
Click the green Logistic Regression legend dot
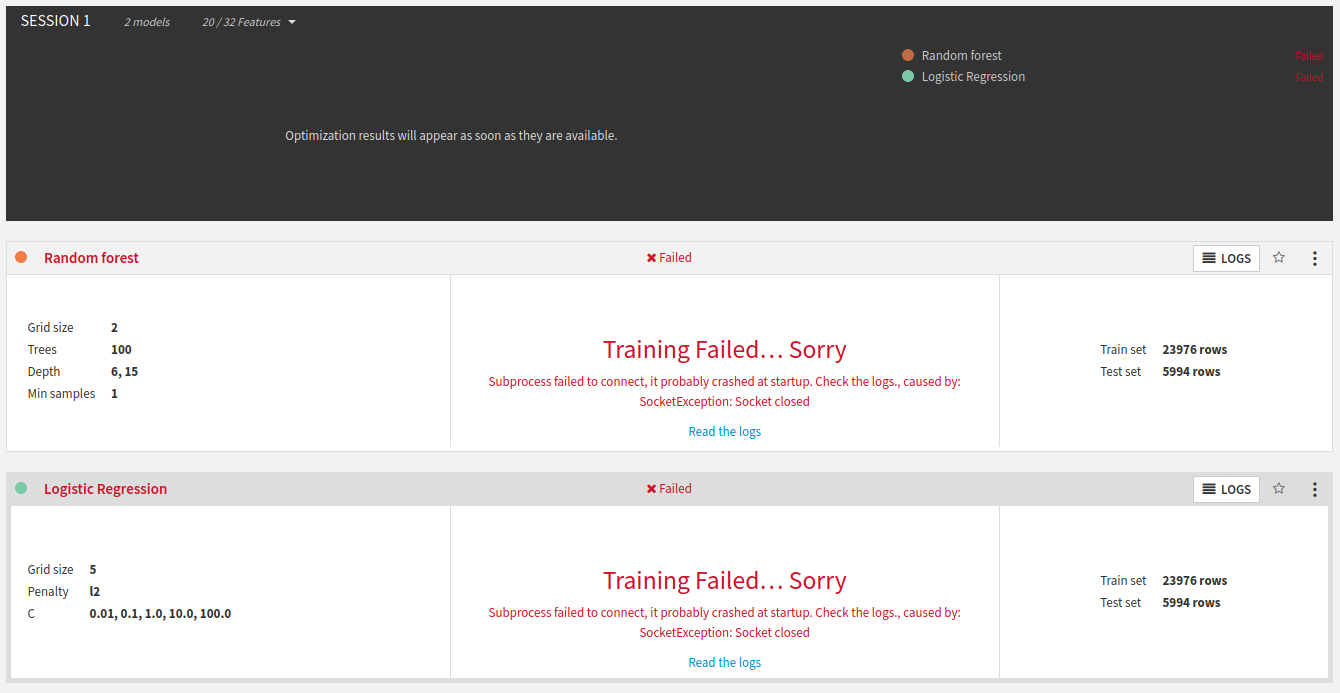908,77
